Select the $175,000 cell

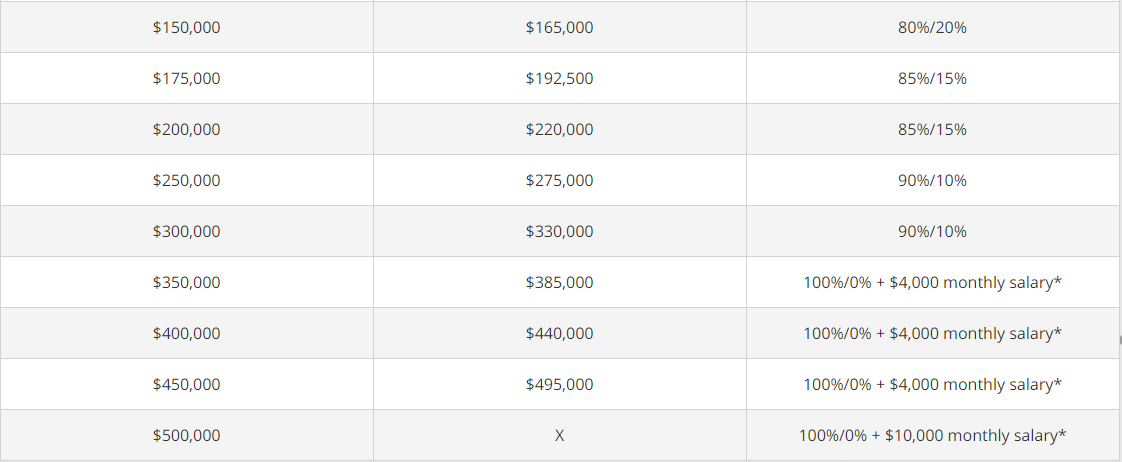187,79
